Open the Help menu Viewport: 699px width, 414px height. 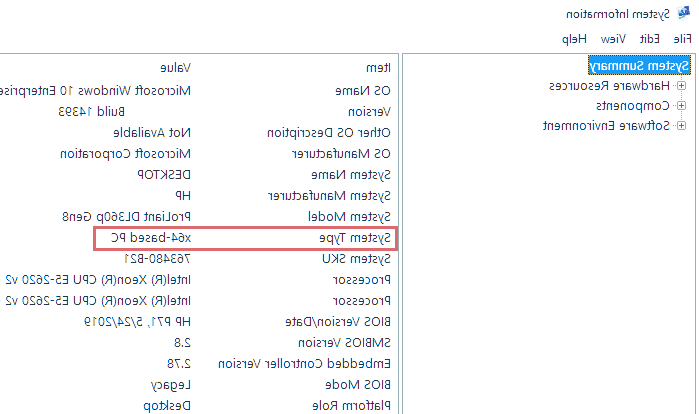click(574, 38)
